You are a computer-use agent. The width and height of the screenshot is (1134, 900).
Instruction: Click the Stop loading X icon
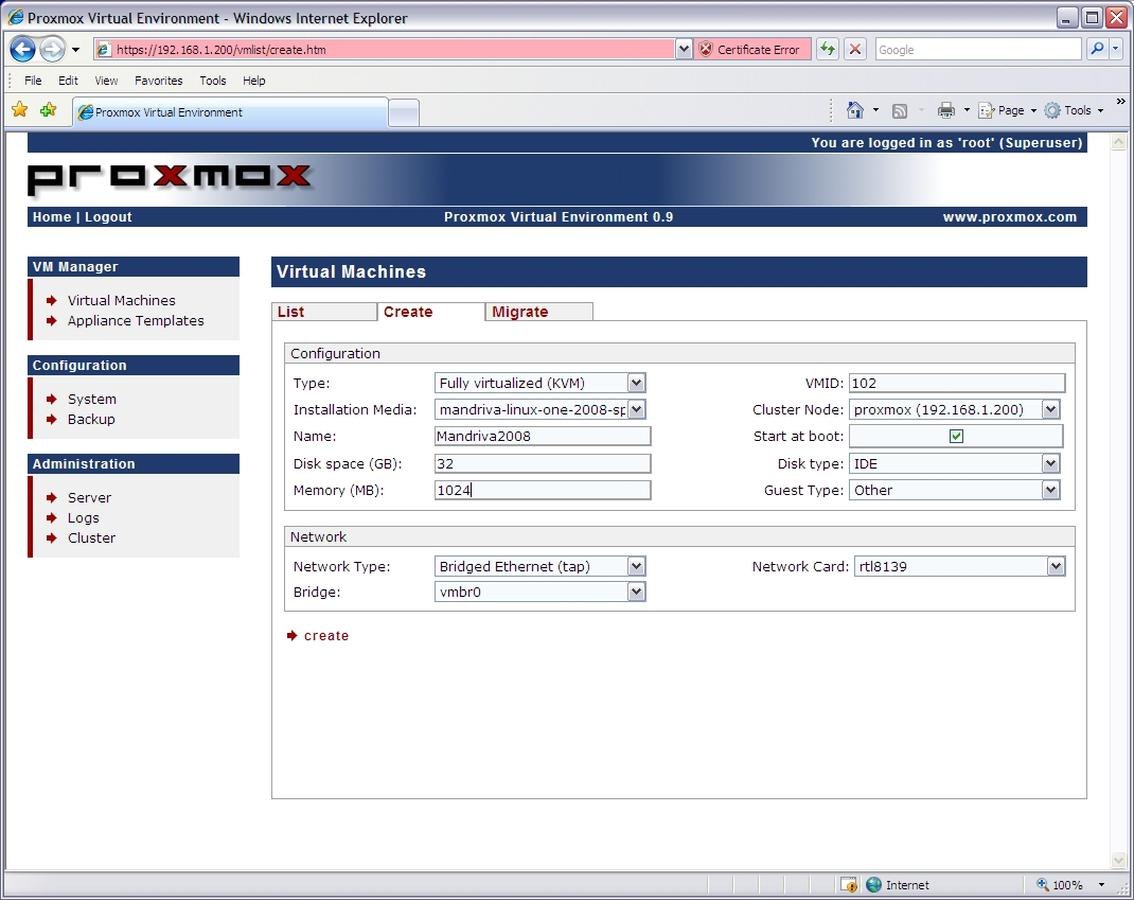click(x=855, y=49)
